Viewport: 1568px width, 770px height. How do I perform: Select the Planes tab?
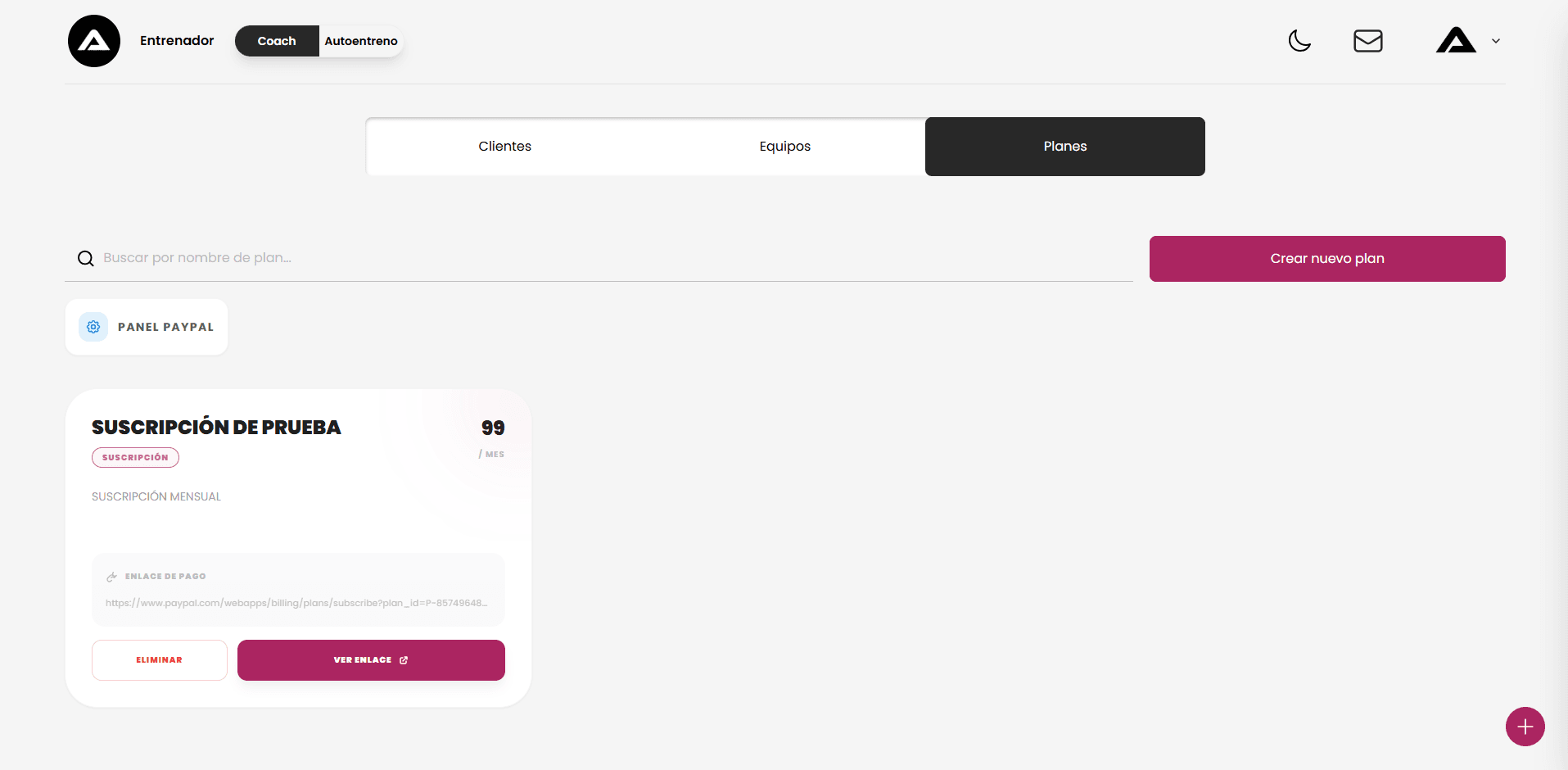tap(1064, 147)
